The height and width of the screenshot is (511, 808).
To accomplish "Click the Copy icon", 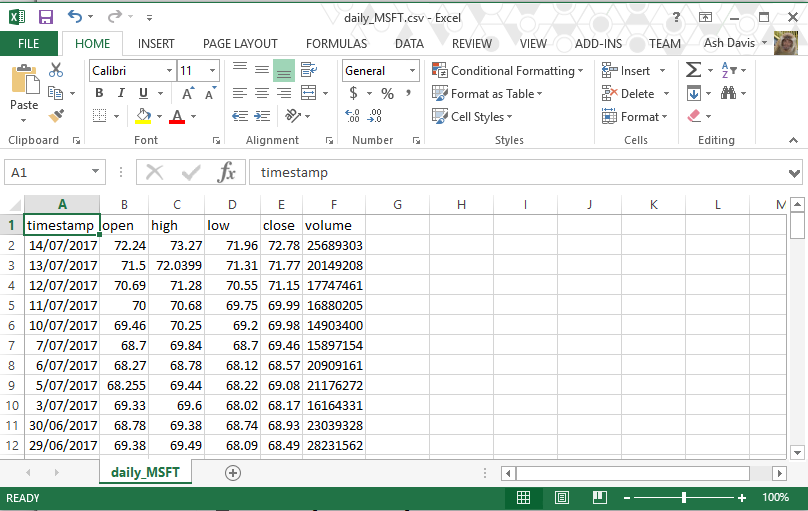I will pos(55,93).
